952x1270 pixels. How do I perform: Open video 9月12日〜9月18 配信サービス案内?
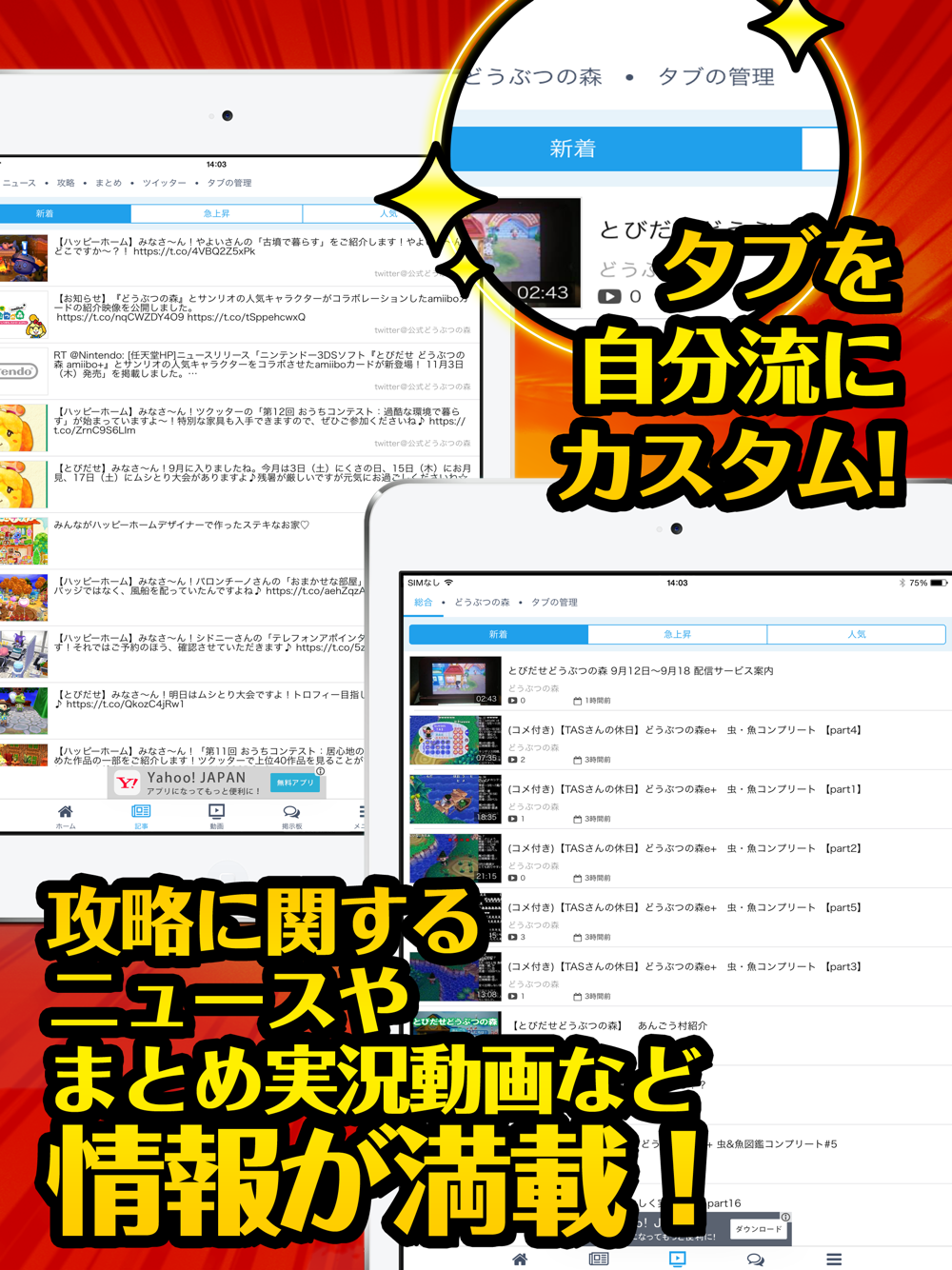[x=678, y=681]
